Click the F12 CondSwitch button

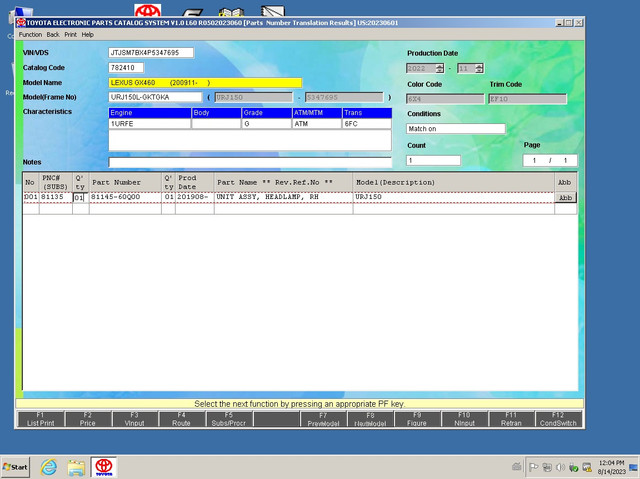[x=558, y=419]
